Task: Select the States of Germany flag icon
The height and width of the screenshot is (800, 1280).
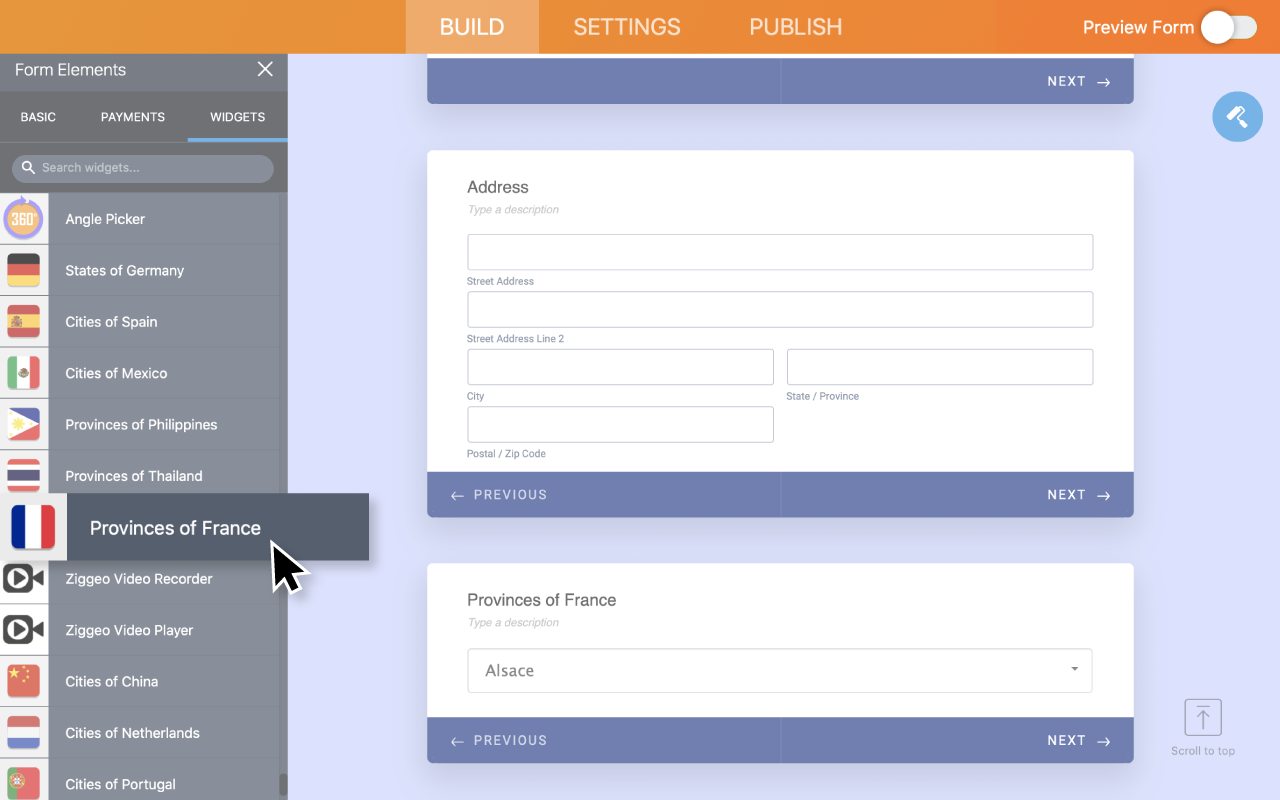Action: coord(23,270)
